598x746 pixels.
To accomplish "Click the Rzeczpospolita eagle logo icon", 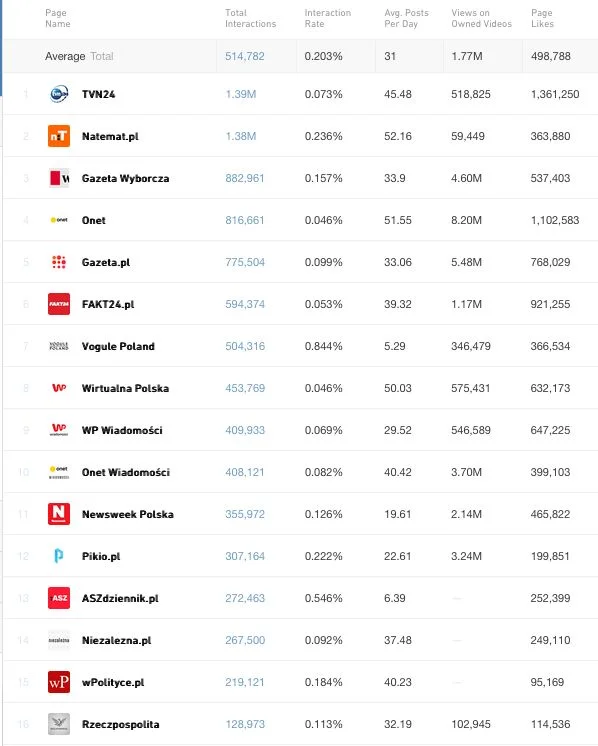I will tap(59, 724).
